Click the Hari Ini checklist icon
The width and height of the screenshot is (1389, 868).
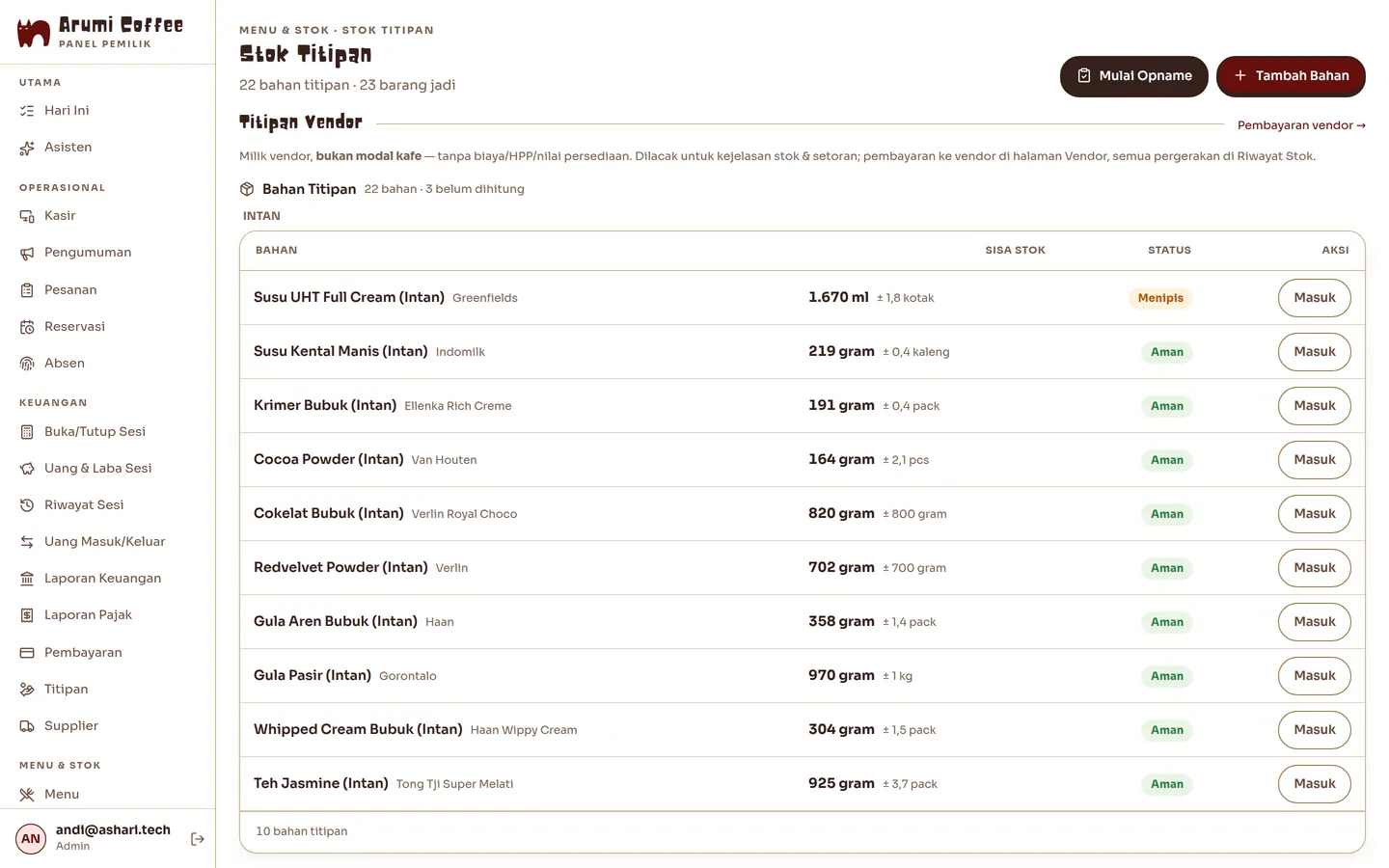pos(27,111)
